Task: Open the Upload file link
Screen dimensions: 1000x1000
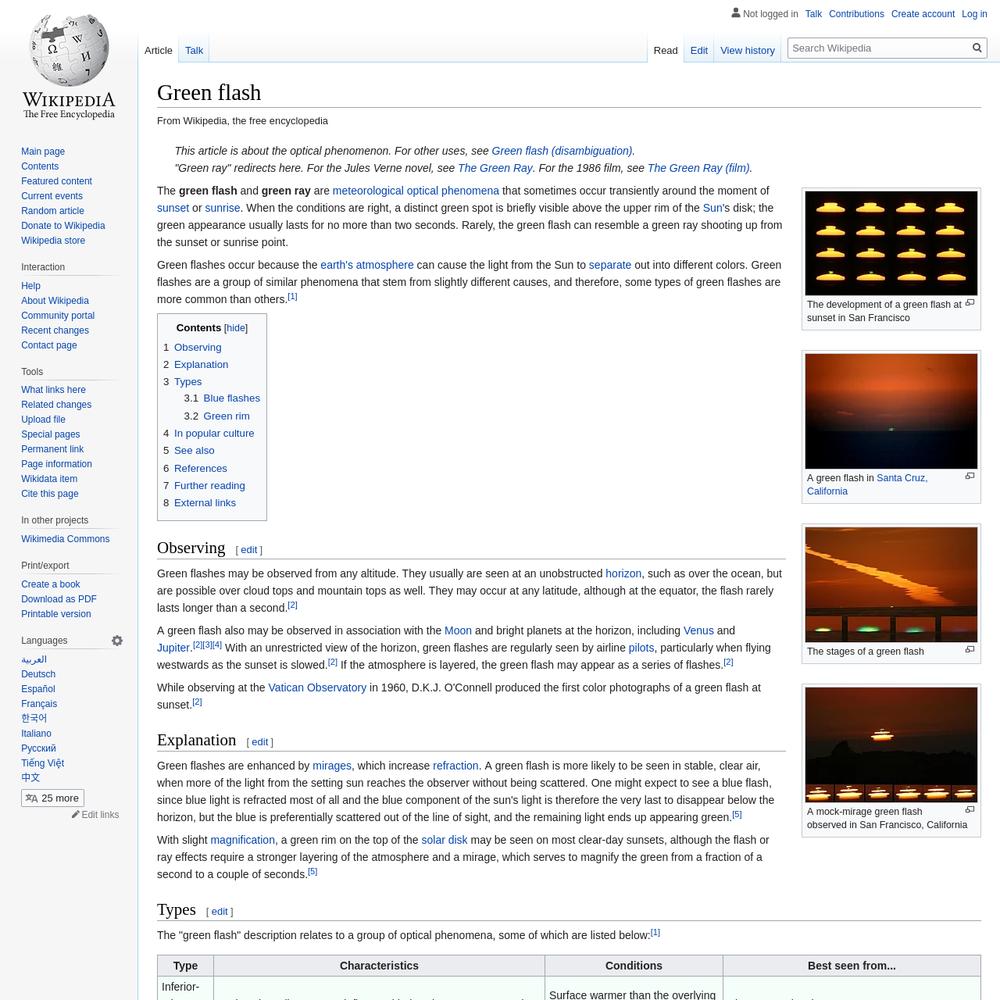Action: click(43, 419)
